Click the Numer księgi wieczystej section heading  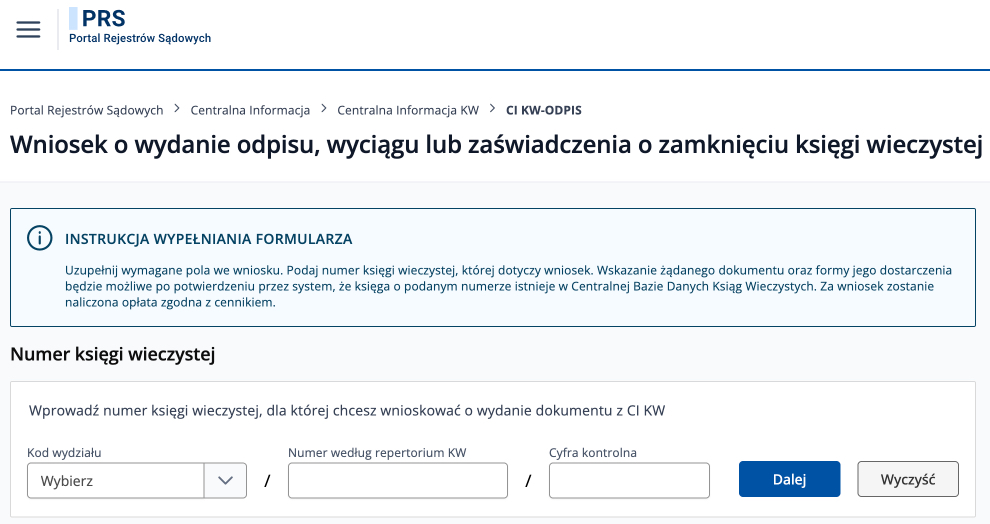113,354
